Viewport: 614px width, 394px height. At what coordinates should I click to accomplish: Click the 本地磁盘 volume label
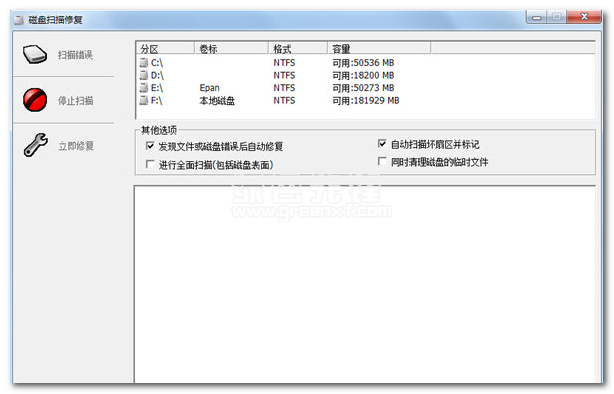click(217, 101)
